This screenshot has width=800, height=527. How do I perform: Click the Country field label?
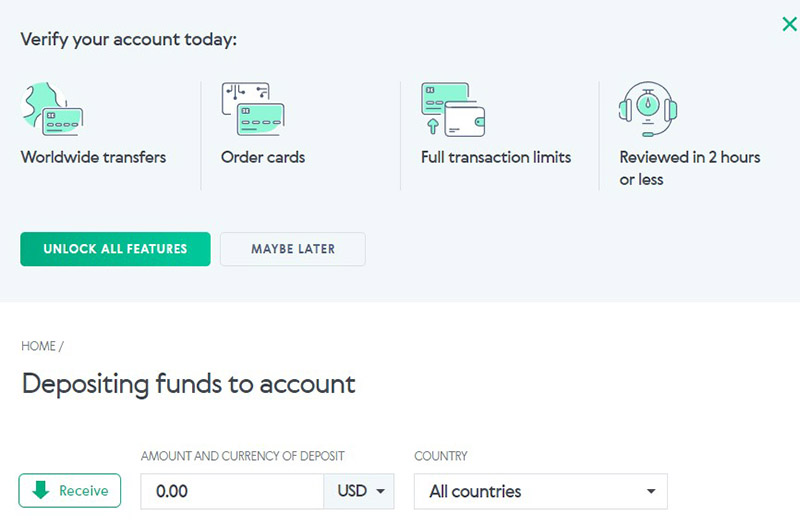440,456
